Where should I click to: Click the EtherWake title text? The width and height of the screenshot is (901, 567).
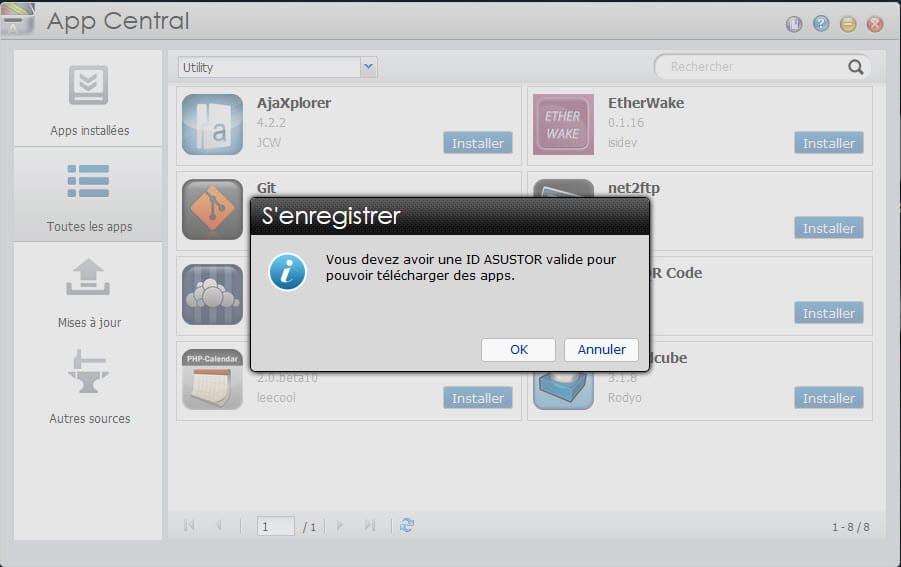coord(646,103)
